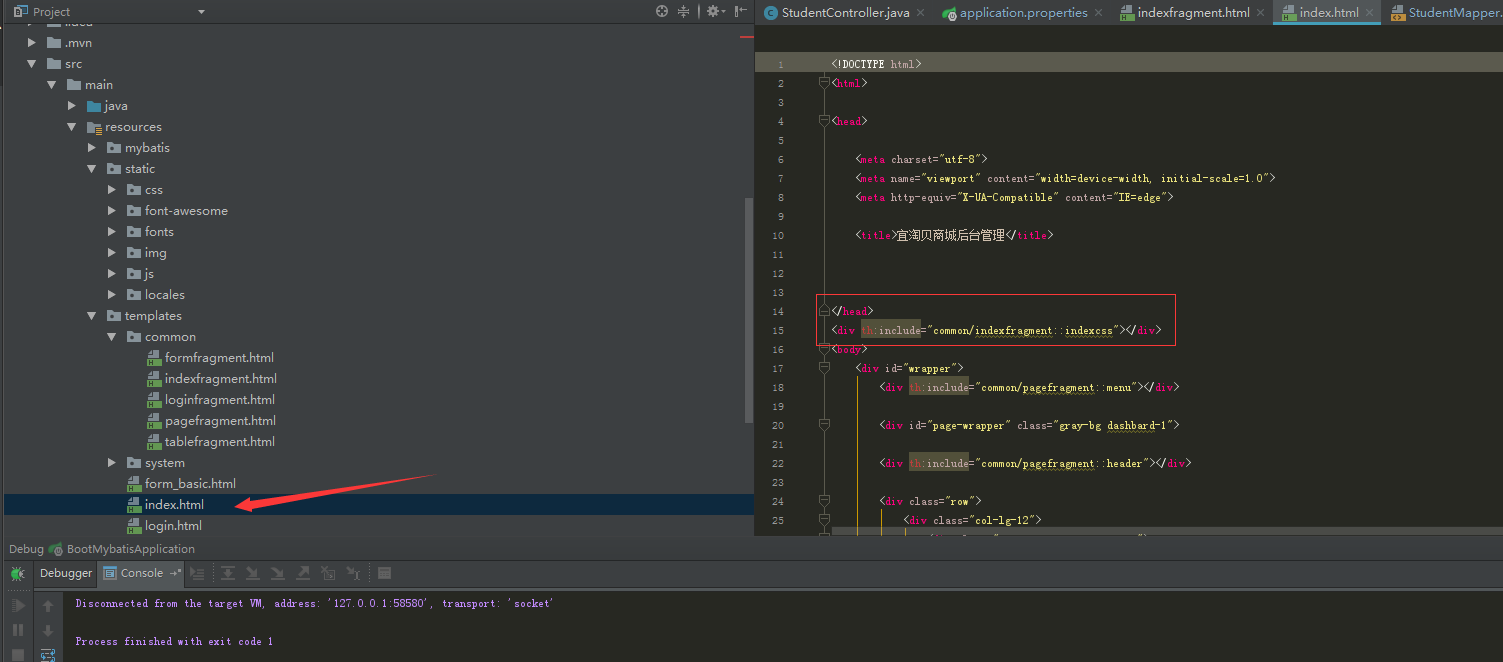The height and width of the screenshot is (662, 1503).
Task: Select the img folder in the tree
Action: click(x=147, y=253)
